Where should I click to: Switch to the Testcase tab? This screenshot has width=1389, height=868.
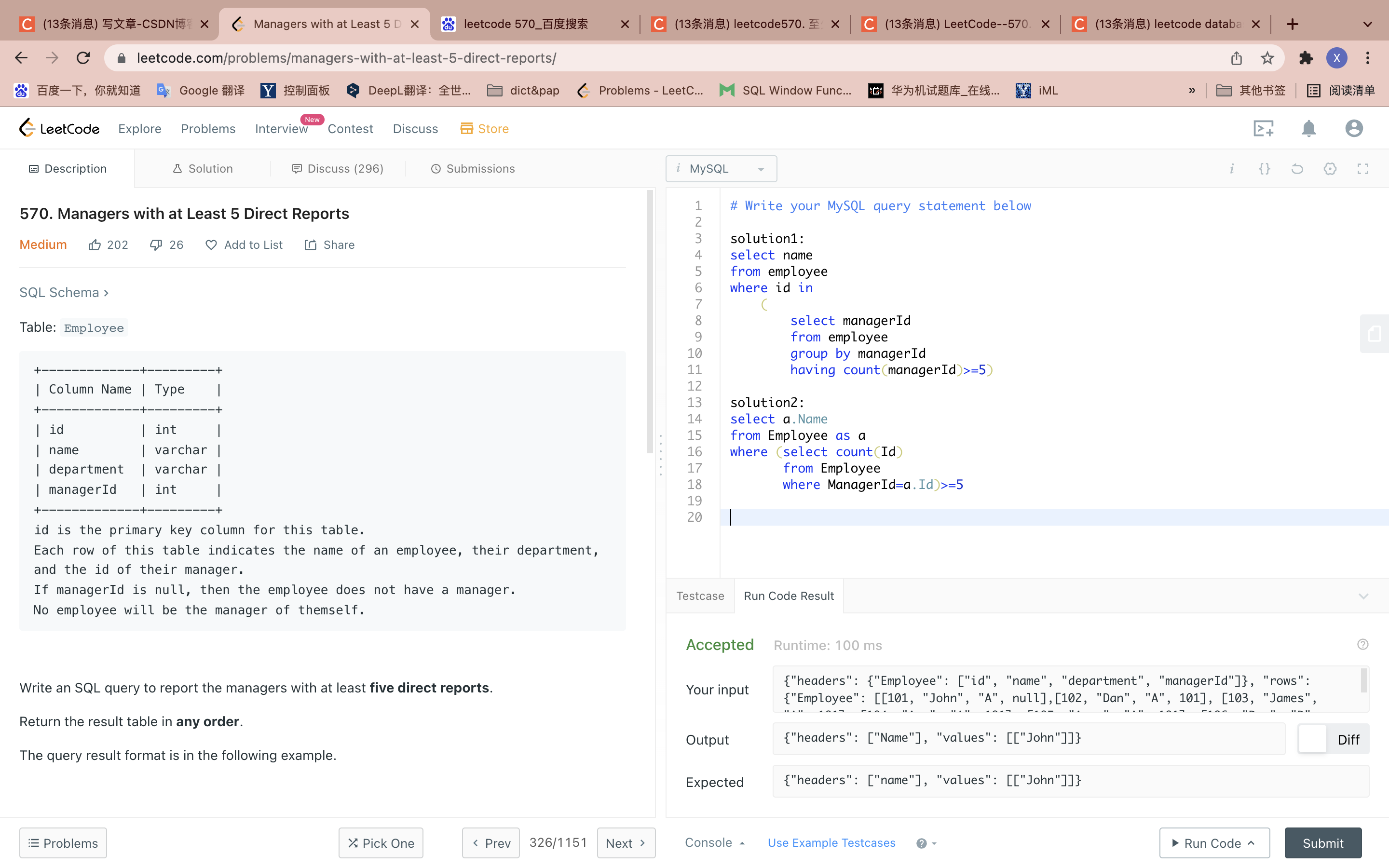700,597
